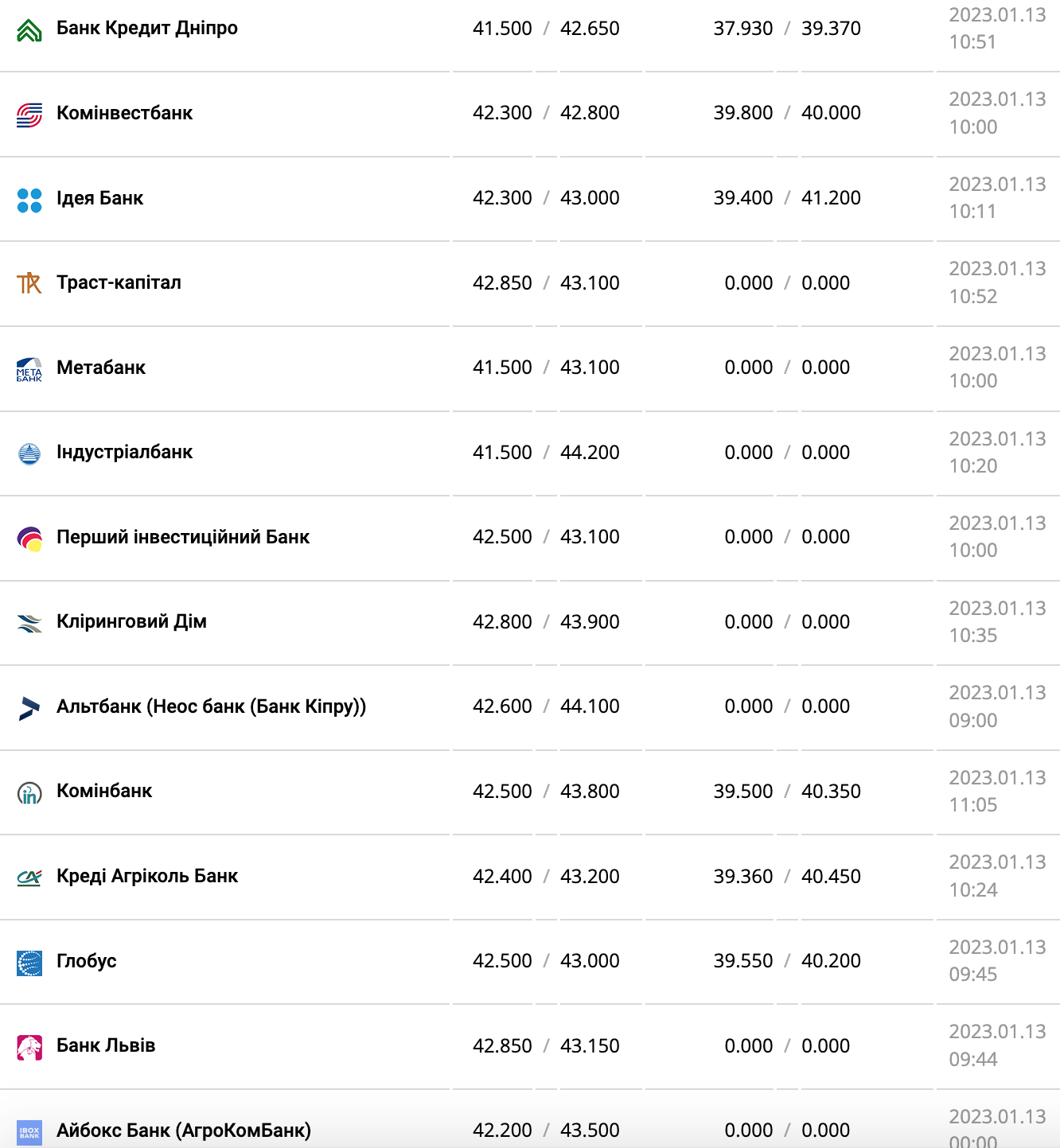Open the Айбокс Банк (АгроКомБанк) link
This screenshot has width=1060, height=1148.
(184, 1130)
